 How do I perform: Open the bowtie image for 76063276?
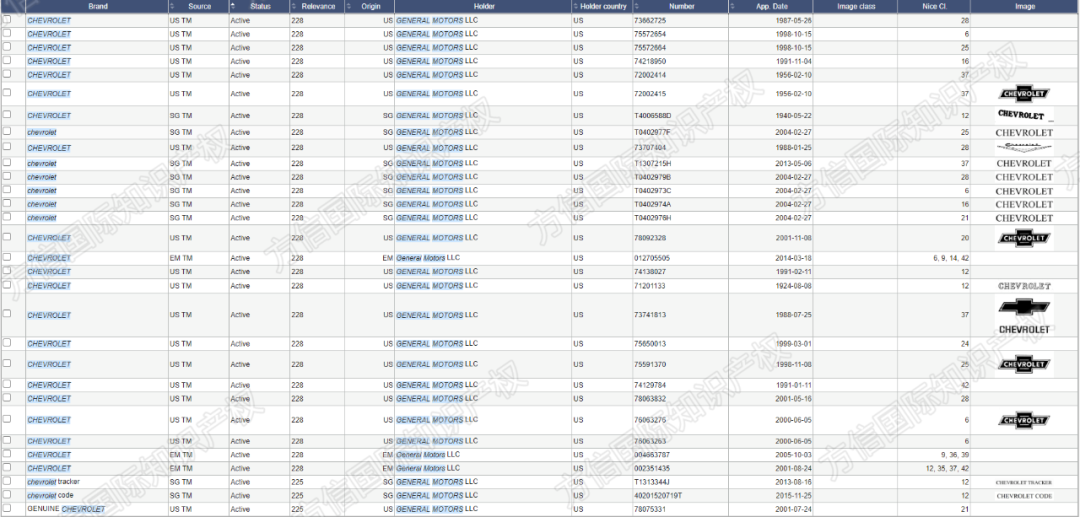coord(1024,419)
